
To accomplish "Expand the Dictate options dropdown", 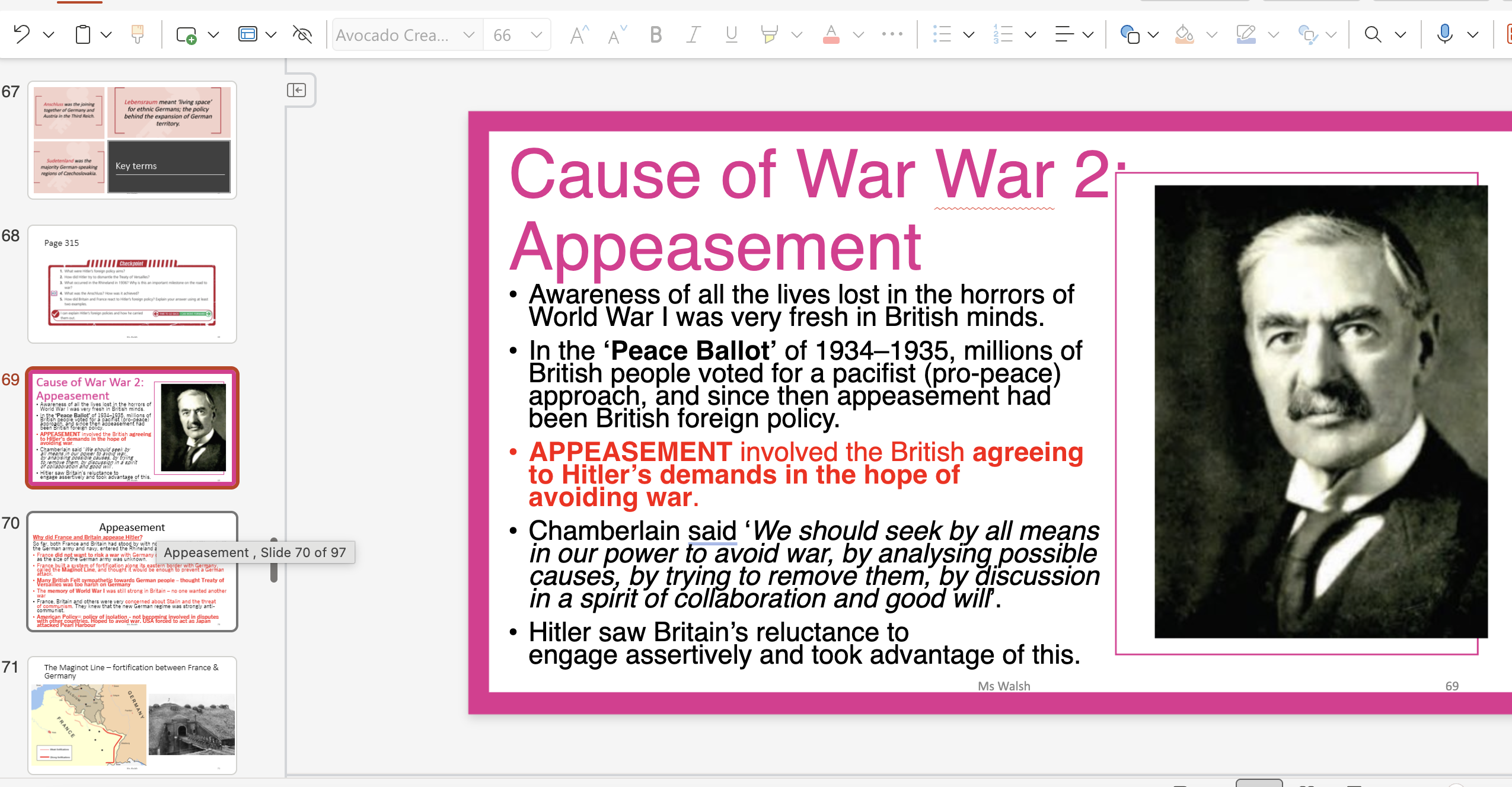I will pos(1473,35).
